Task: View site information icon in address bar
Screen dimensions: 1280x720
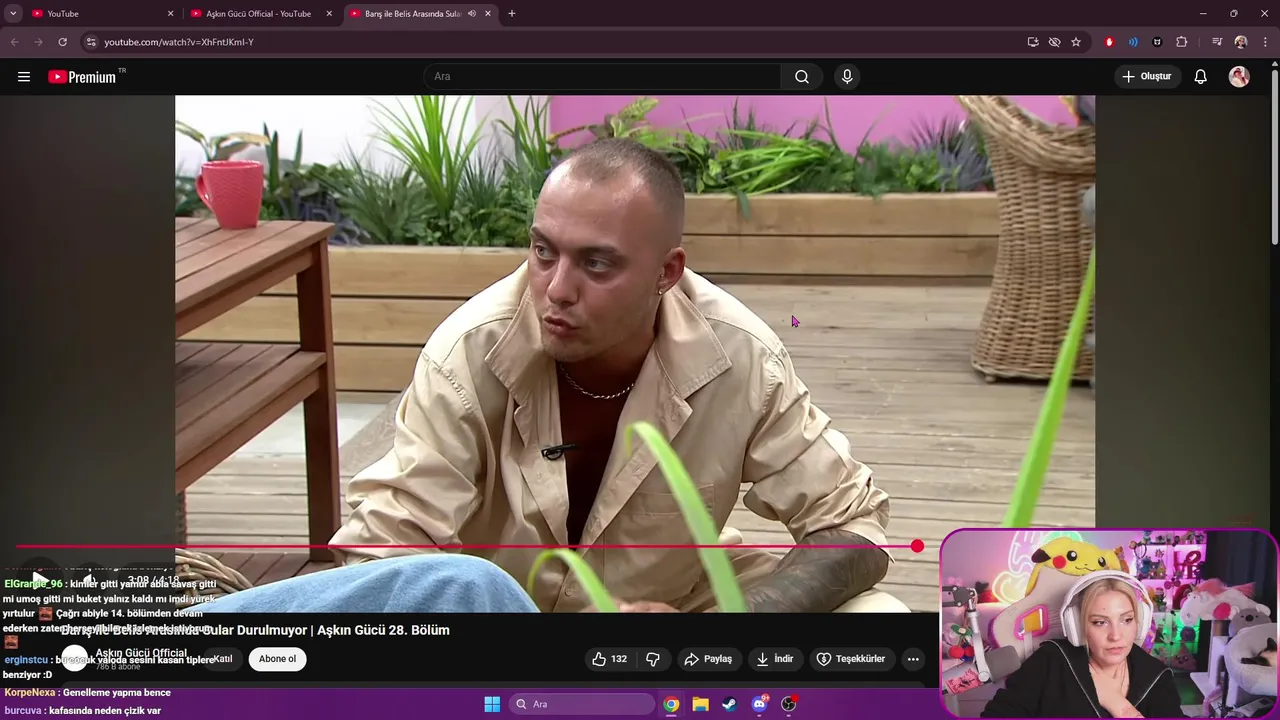Action: pyautogui.click(x=91, y=42)
